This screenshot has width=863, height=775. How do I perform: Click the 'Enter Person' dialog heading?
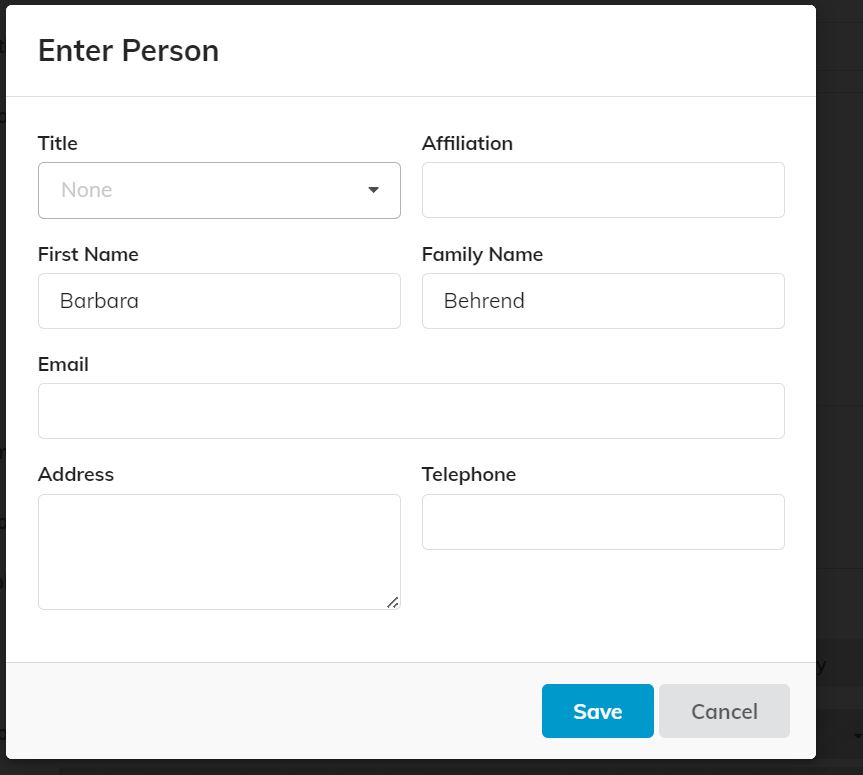pos(128,51)
